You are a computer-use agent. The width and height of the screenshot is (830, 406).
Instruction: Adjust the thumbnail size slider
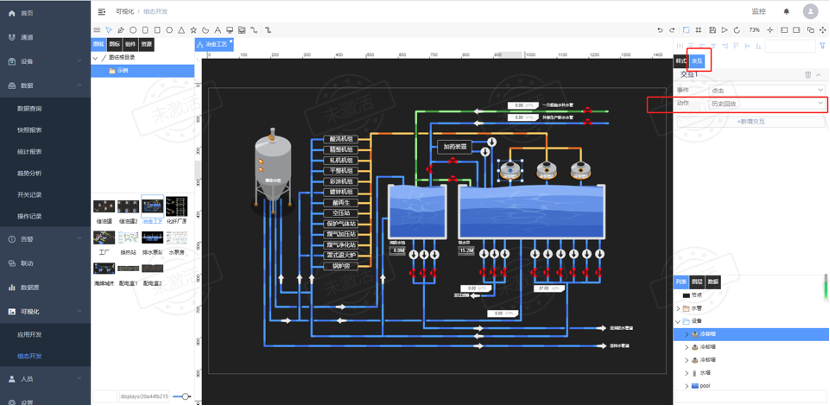tap(183, 397)
